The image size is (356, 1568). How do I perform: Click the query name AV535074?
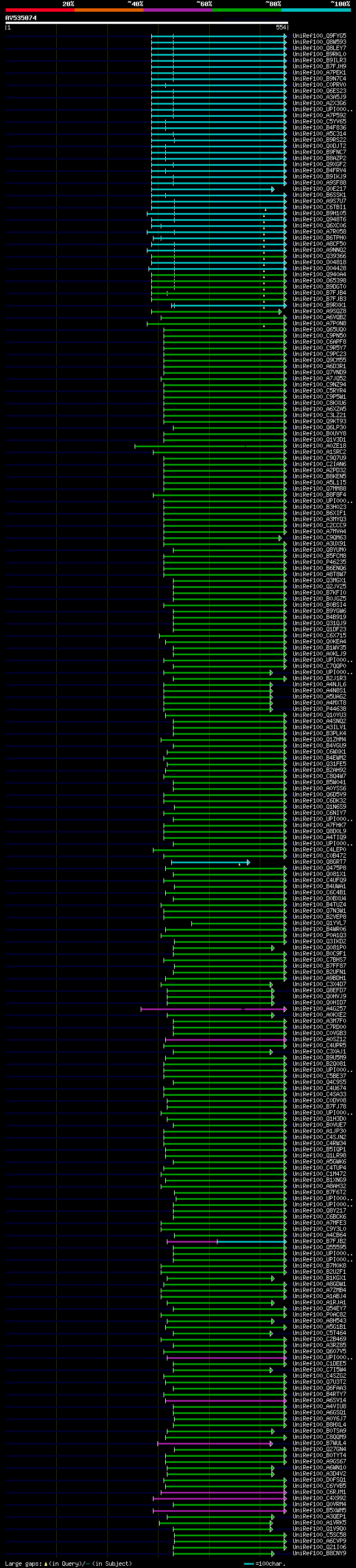click(21, 18)
